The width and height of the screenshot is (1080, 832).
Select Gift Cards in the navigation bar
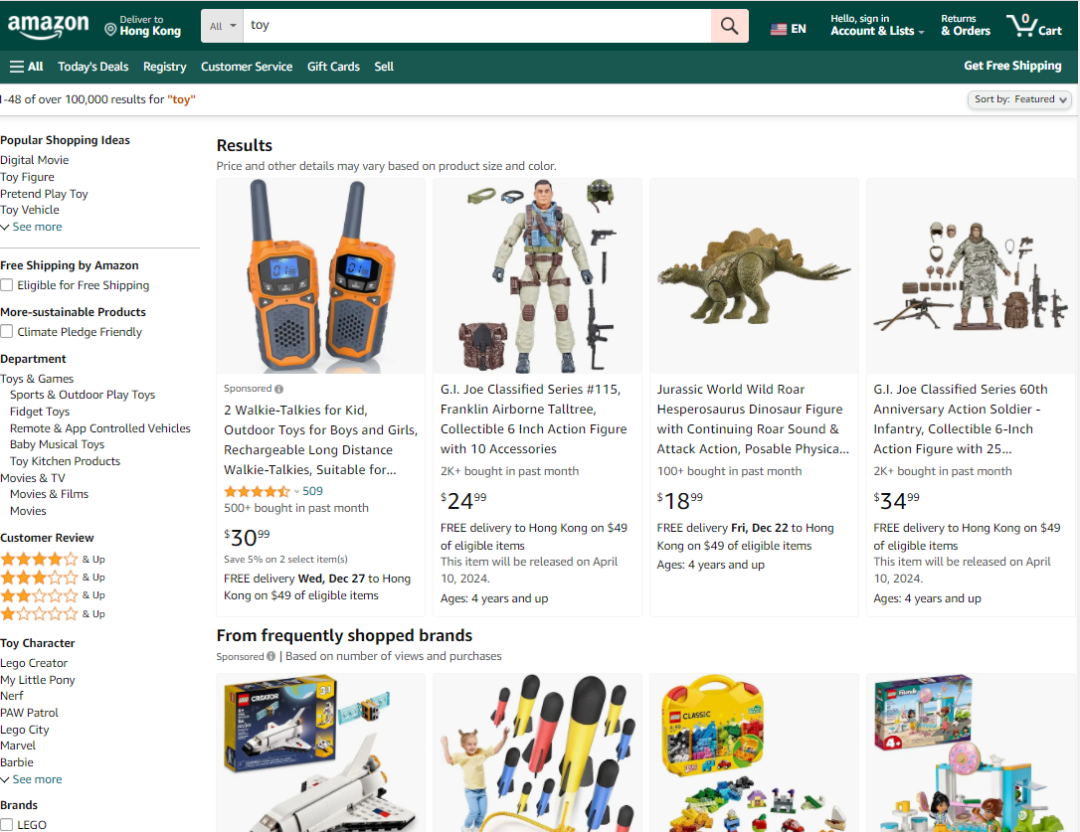point(333,67)
